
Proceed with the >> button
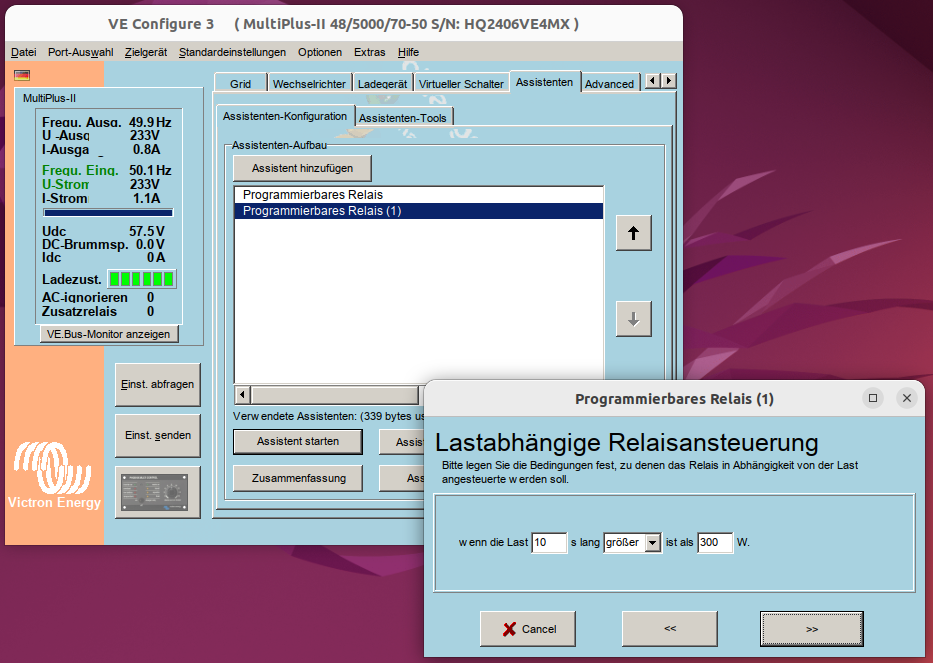812,629
